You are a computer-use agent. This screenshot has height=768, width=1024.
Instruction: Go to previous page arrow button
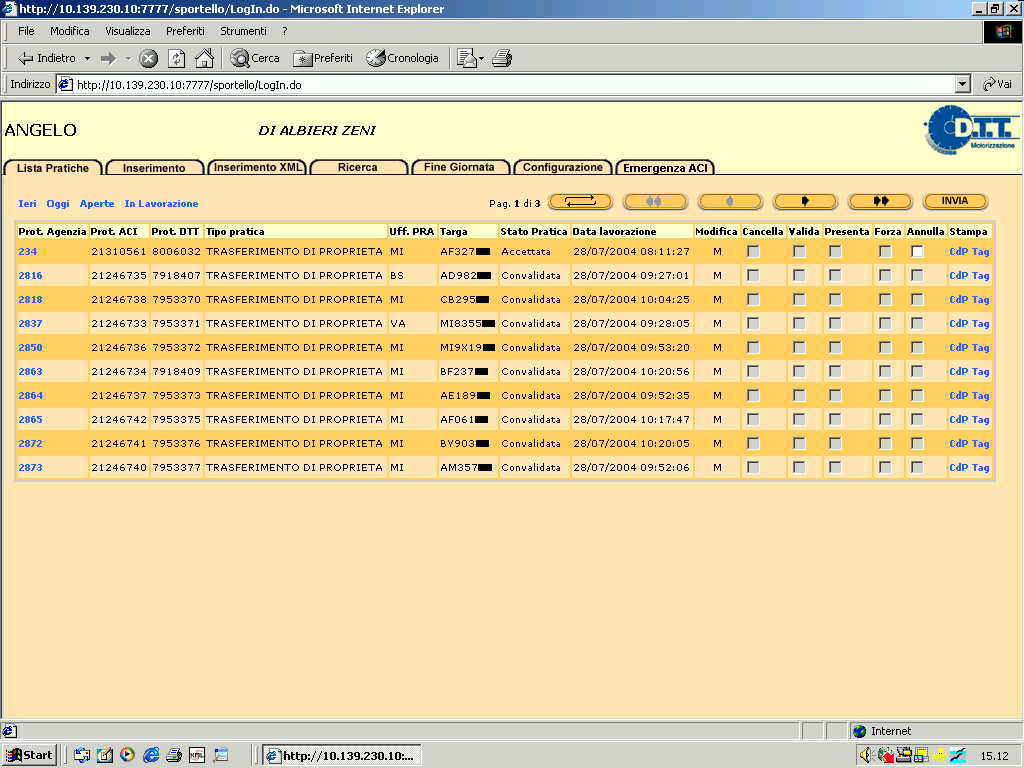point(730,202)
